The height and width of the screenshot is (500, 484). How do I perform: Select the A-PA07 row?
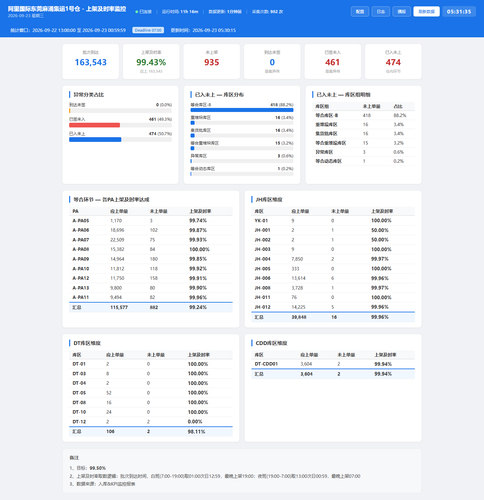coord(151,240)
